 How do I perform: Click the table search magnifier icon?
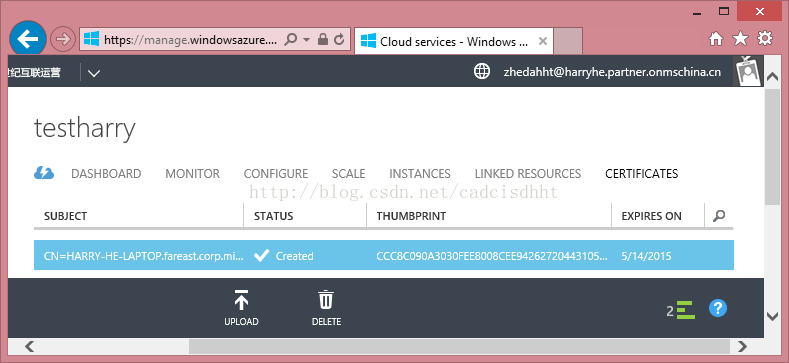click(x=720, y=216)
